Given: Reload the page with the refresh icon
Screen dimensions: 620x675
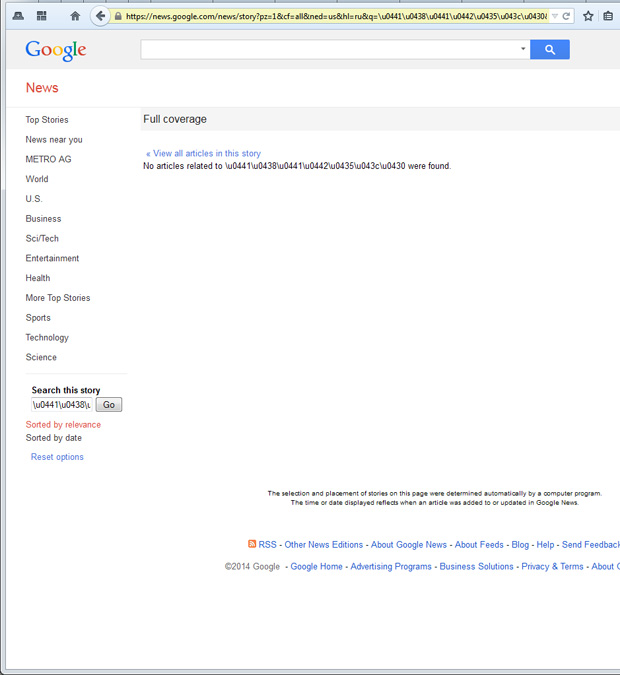Looking at the screenshot, I should click(566, 16).
